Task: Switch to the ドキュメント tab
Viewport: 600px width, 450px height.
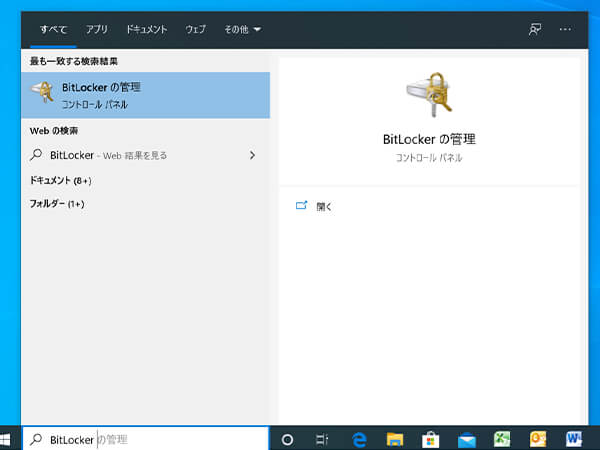Action: (x=147, y=29)
